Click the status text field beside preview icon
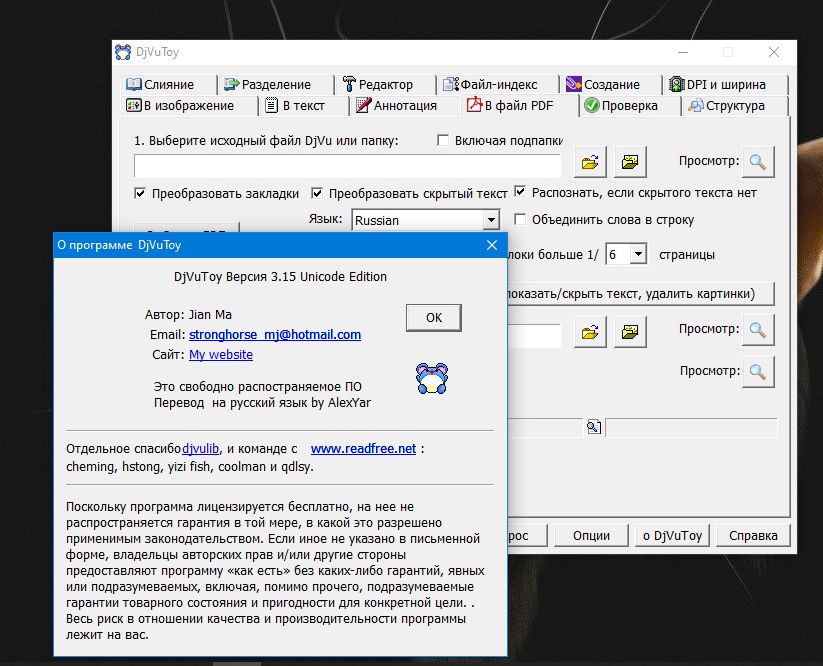This screenshot has width=823, height=666. pyautogui.click(x=691, y=428)
